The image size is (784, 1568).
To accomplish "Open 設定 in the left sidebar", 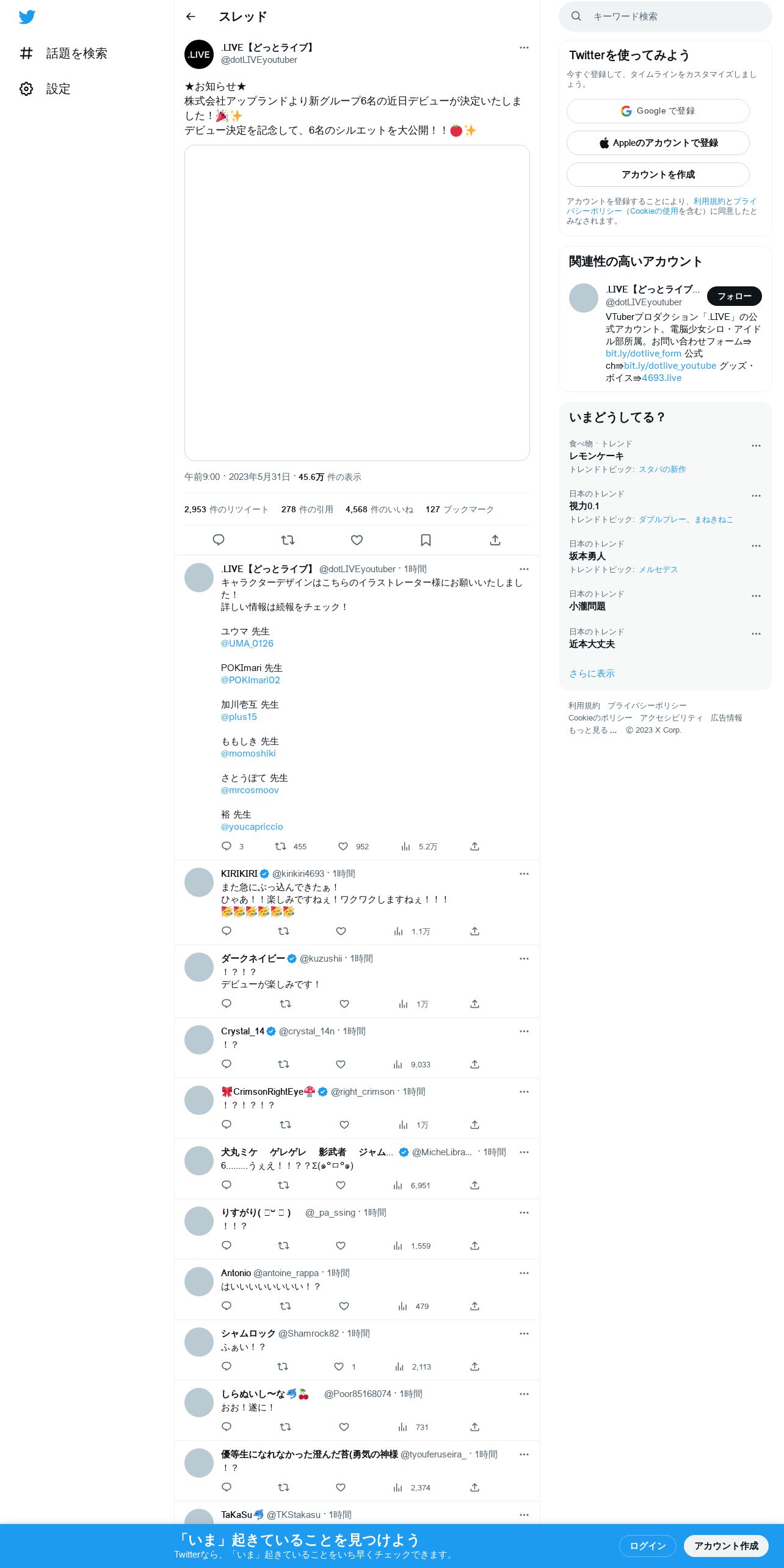I will click(x=45, y=89).
